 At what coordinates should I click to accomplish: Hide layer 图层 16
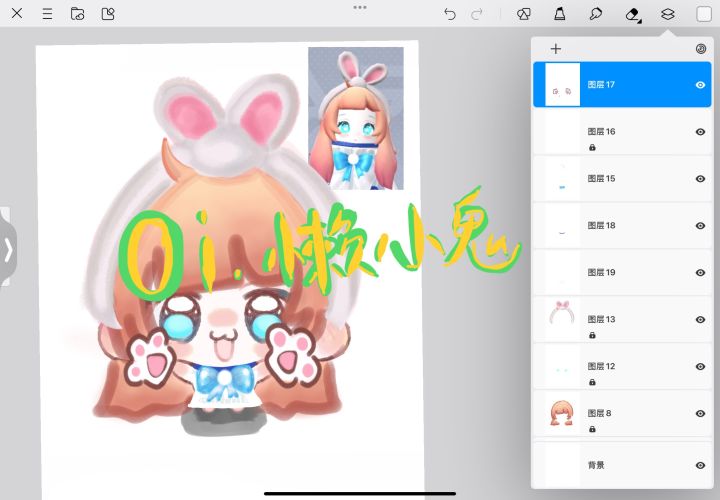[700, 132]
